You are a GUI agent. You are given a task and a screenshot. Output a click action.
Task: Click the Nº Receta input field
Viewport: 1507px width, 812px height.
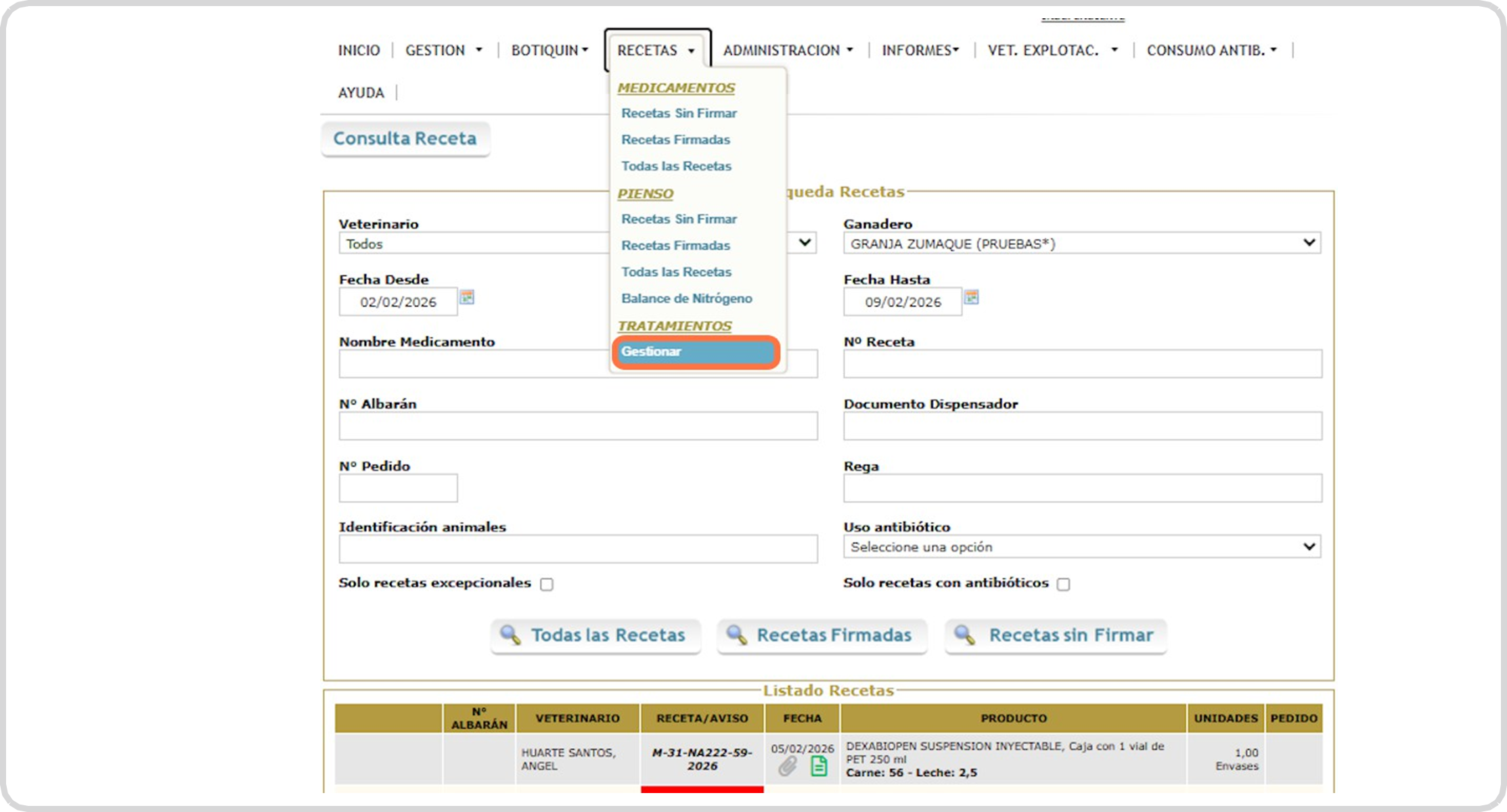click(1082, 364)
